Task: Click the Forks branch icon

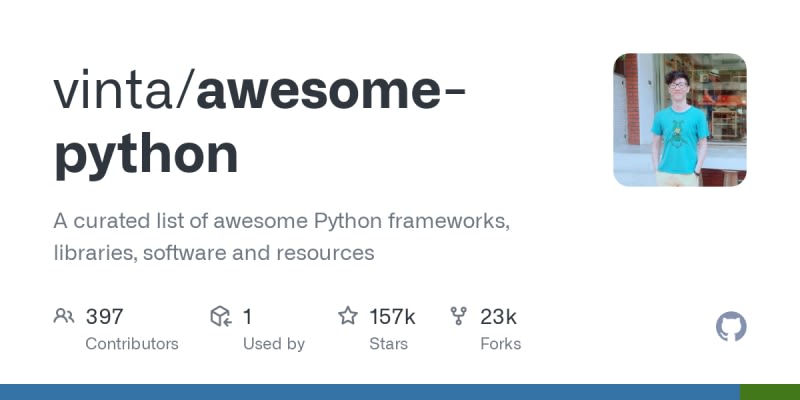Action: coord(458,316)
